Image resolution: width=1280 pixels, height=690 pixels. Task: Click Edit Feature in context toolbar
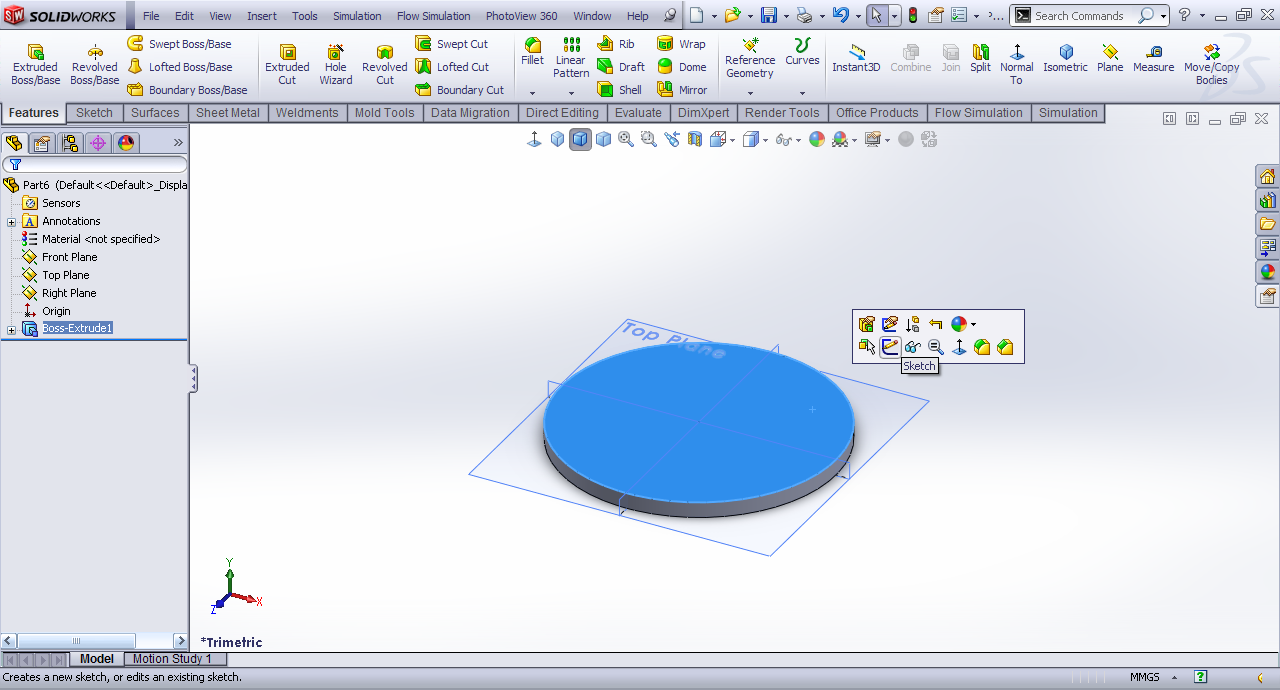pyautogui.click(x=867, y=324)
